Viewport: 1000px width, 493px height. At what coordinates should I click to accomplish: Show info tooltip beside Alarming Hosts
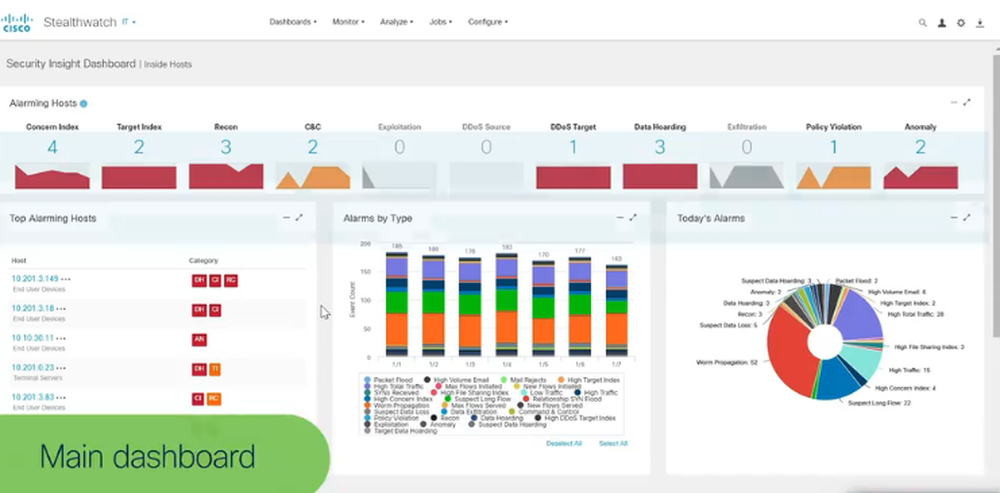tap(84, 103)
